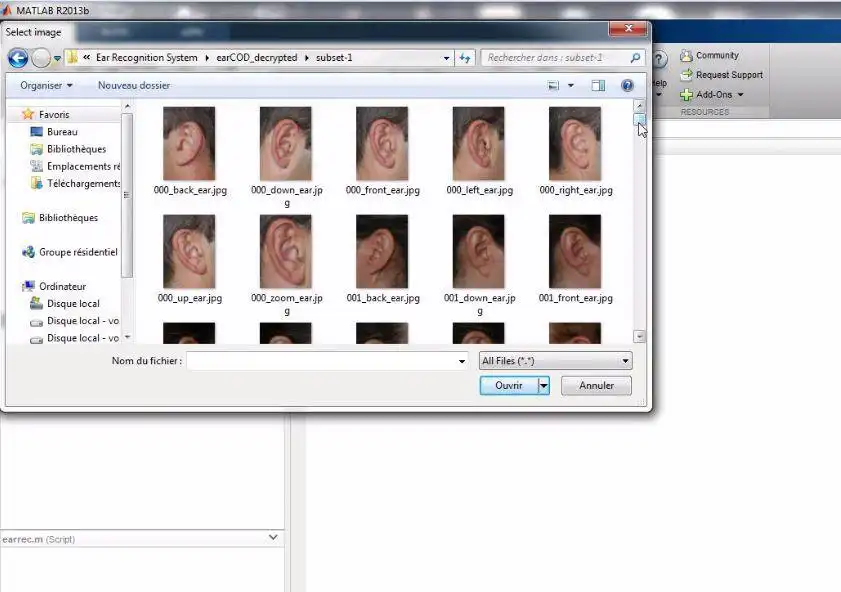Toggle the preview pane icon

coord(598,85)
